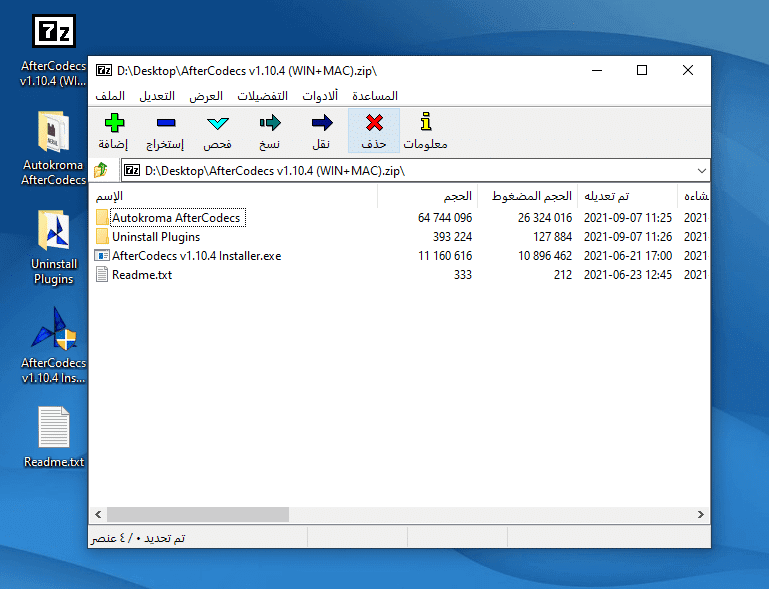
Task: Sort by Packed Size (الحجم المضغوط) header
Action: pos(528,196)
